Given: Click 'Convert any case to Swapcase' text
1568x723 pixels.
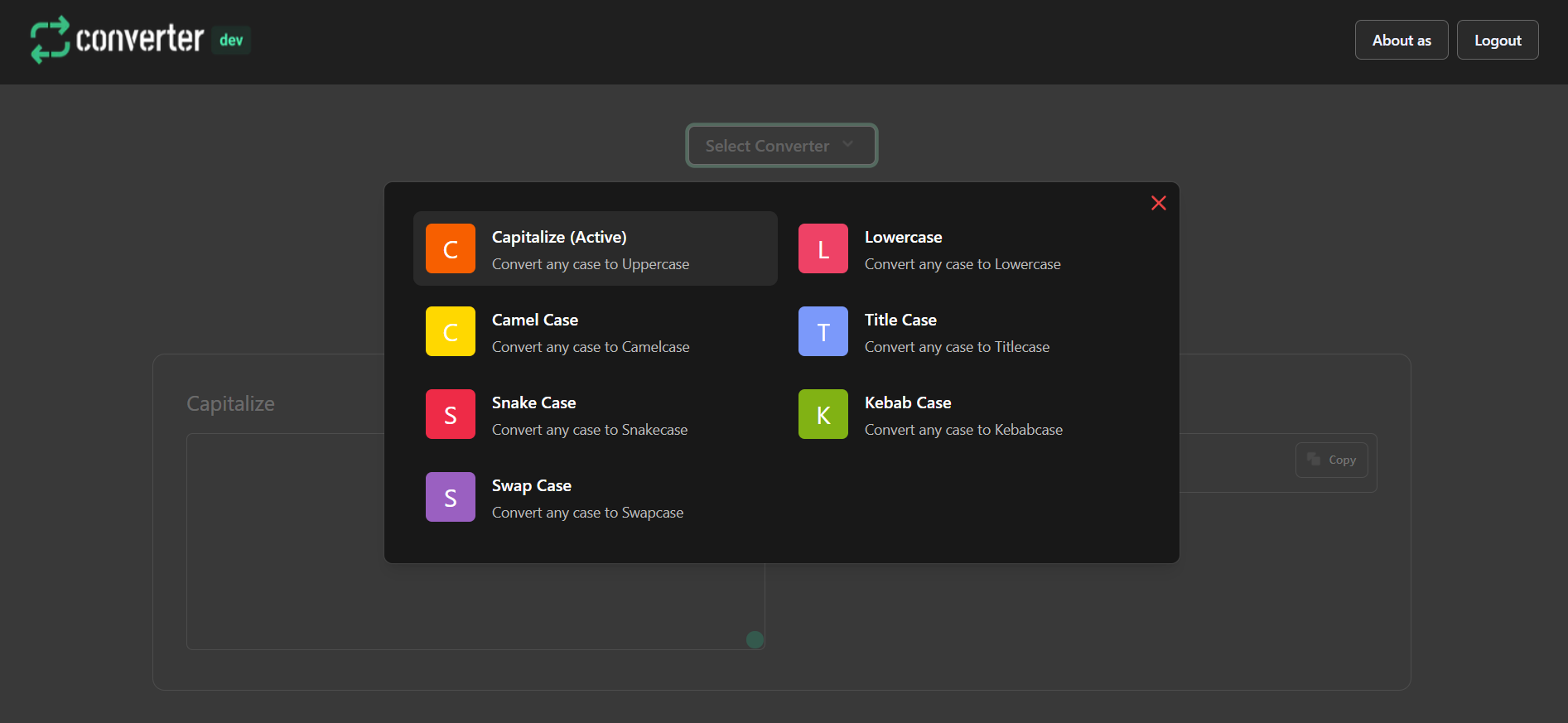Looking at the screenshot, I should pos(588,513).
